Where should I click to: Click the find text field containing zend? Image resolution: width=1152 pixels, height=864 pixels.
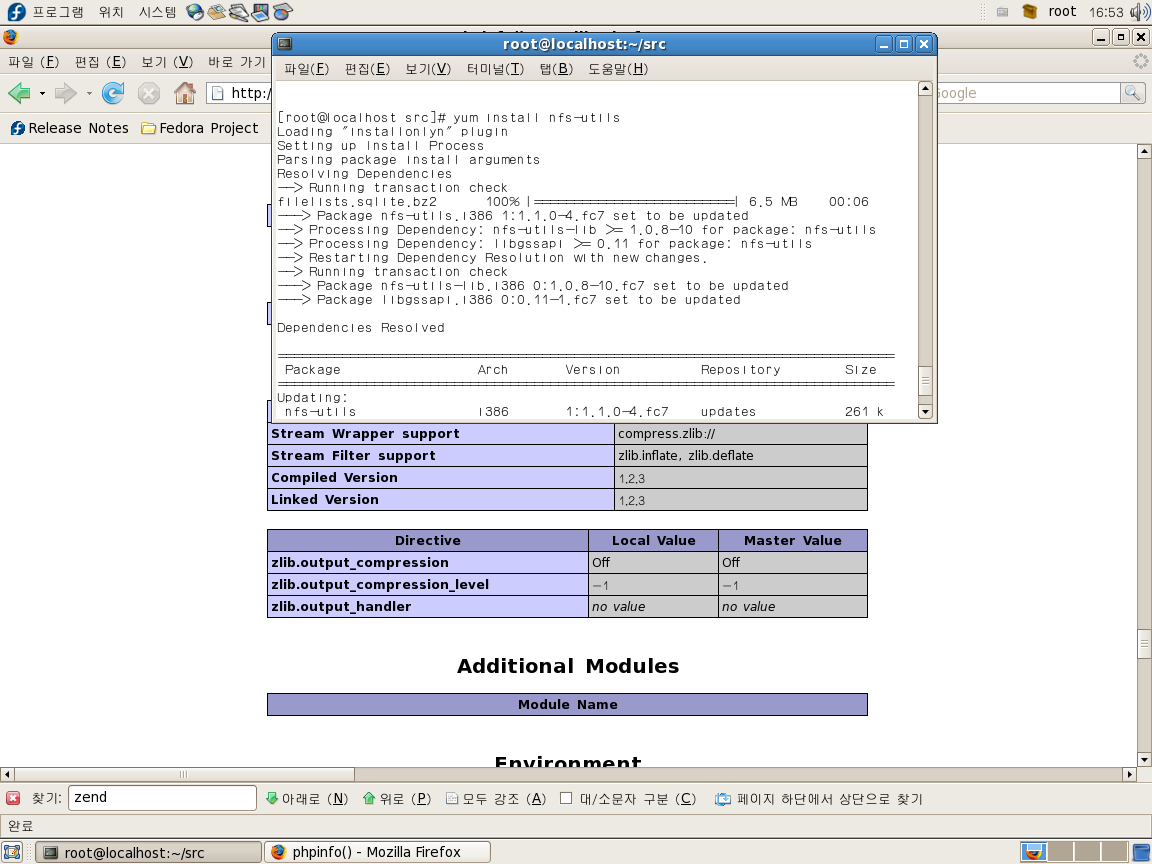162,798
